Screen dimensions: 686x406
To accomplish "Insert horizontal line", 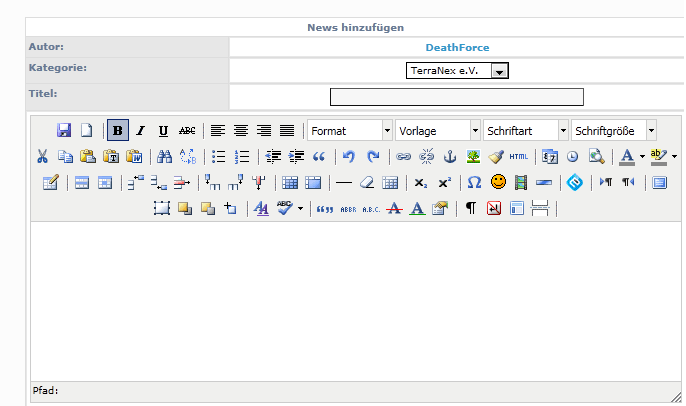I will click(343, 182).
